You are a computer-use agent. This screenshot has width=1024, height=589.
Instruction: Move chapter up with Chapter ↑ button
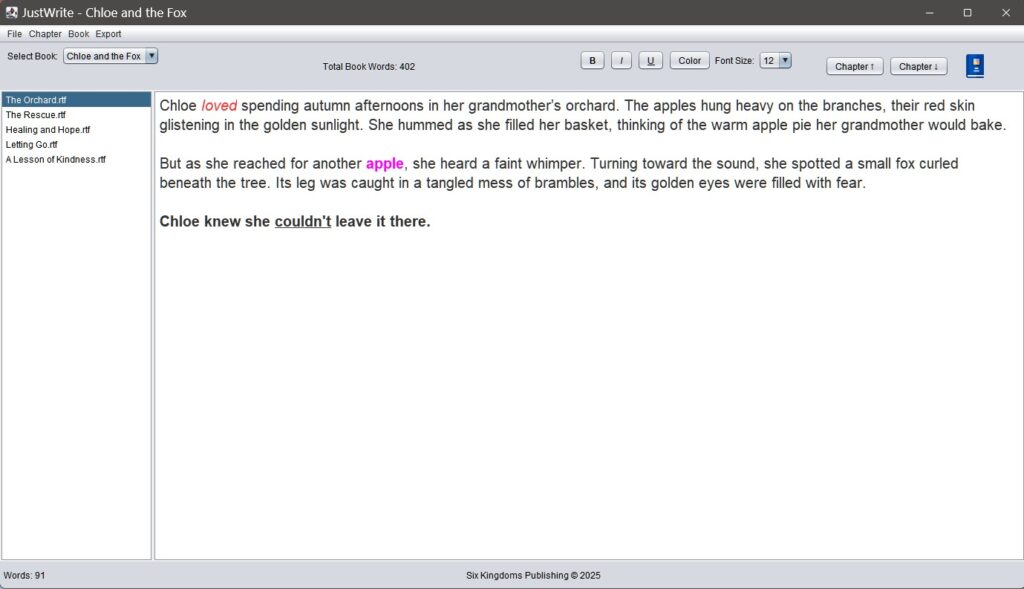pos(855,67)
